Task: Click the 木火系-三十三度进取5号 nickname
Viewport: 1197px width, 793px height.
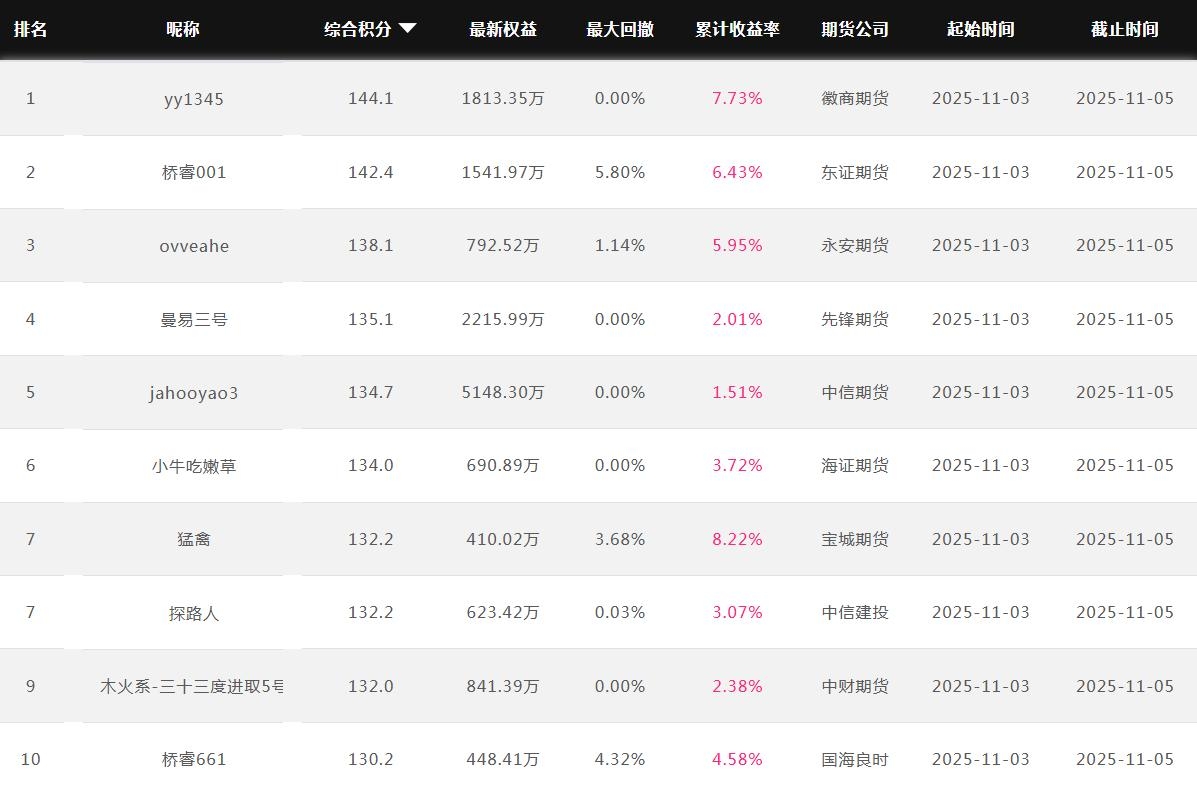Action: [x=192, y=687]
